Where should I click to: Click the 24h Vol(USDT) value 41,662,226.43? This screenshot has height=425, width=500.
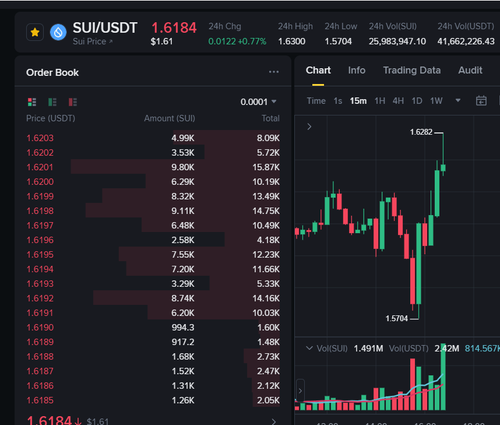point(466,41)
